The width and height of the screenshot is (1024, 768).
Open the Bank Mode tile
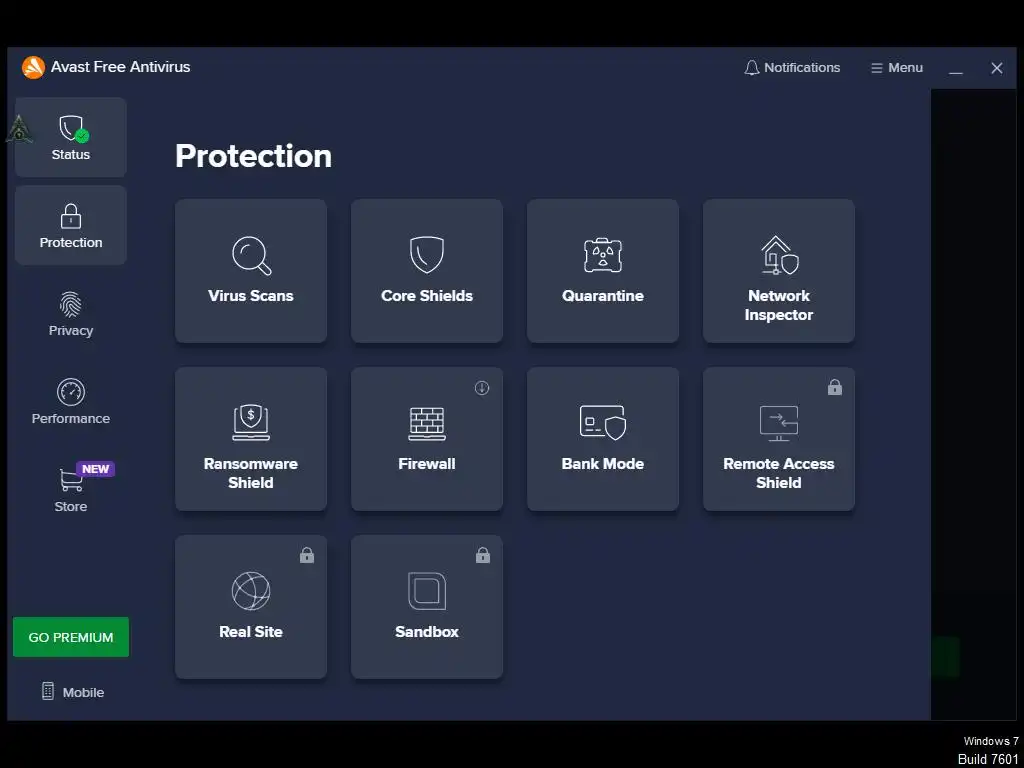(x=603, y=439)
